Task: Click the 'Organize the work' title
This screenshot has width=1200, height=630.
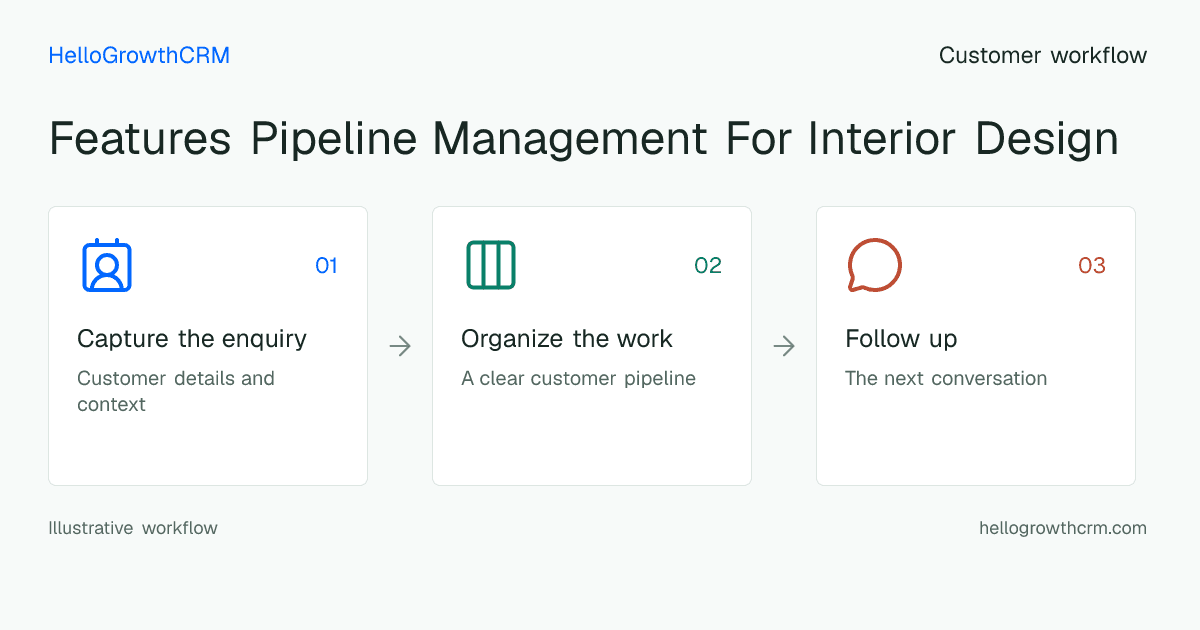Action: 567,339
